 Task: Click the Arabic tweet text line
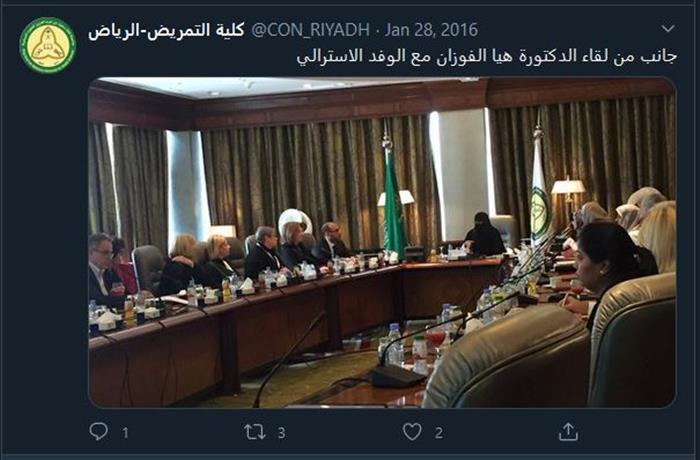click(487, 57)
